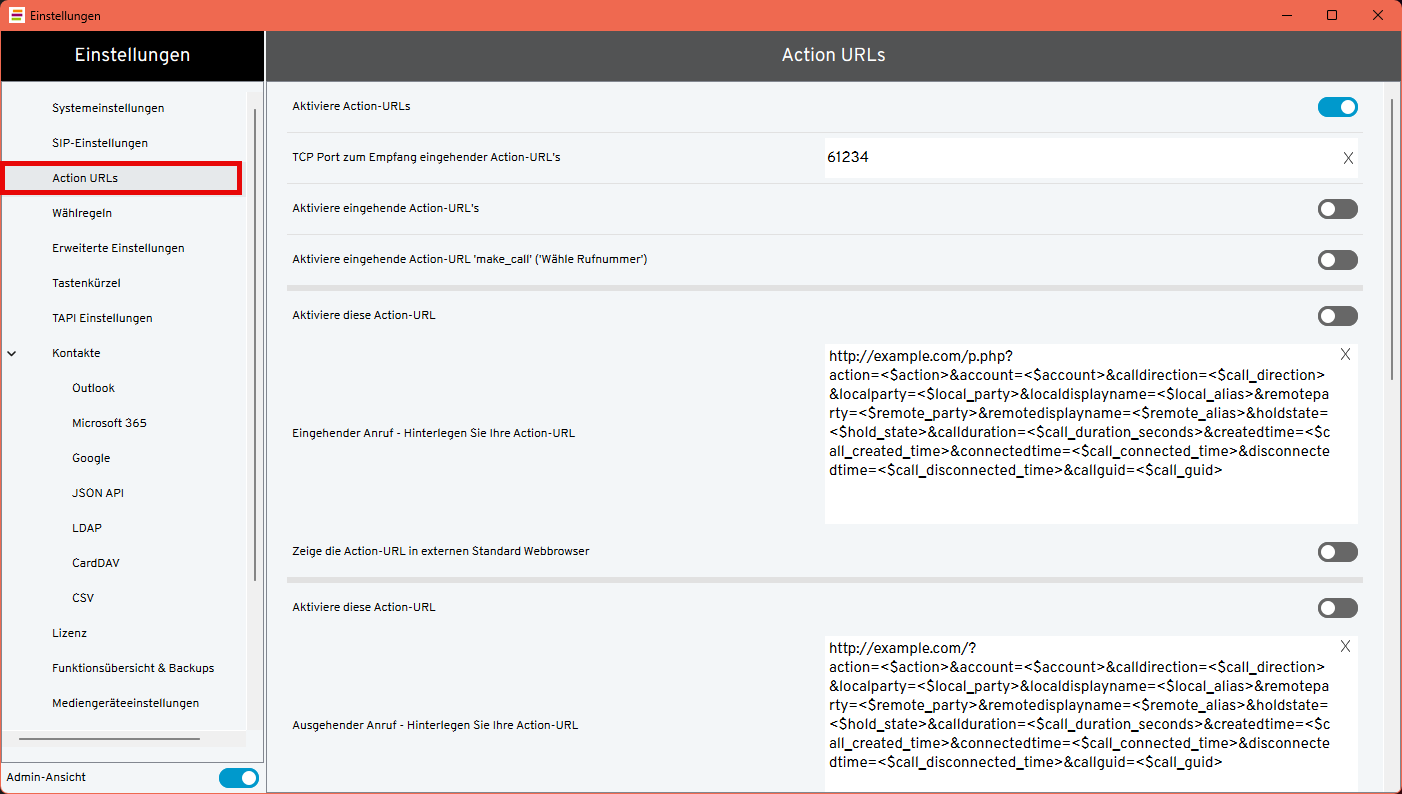Collapse the Kontakte tree chevron
1402x794 pixels.
point(12,353)
